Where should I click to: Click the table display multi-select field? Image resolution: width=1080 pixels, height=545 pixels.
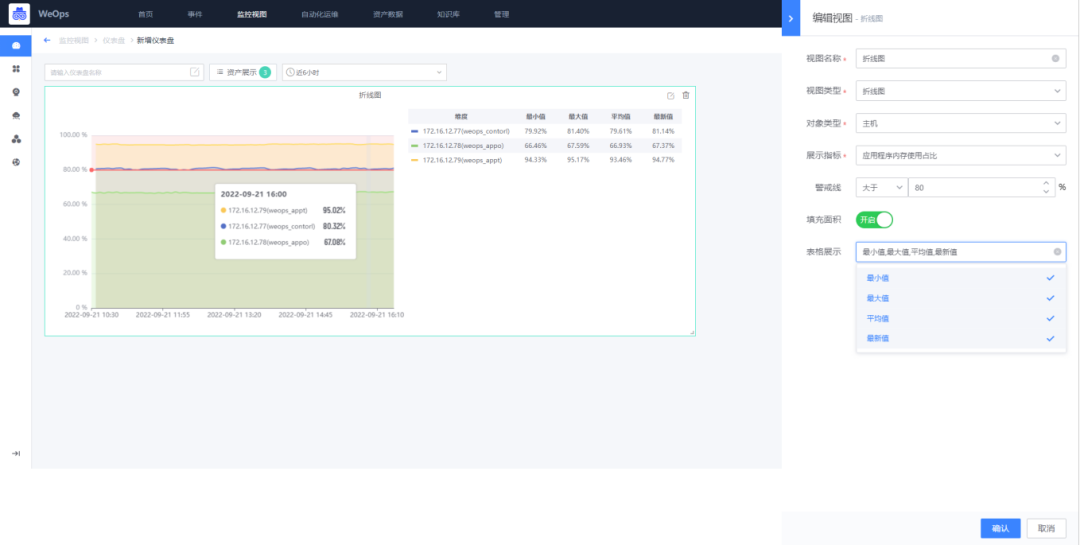961,252
